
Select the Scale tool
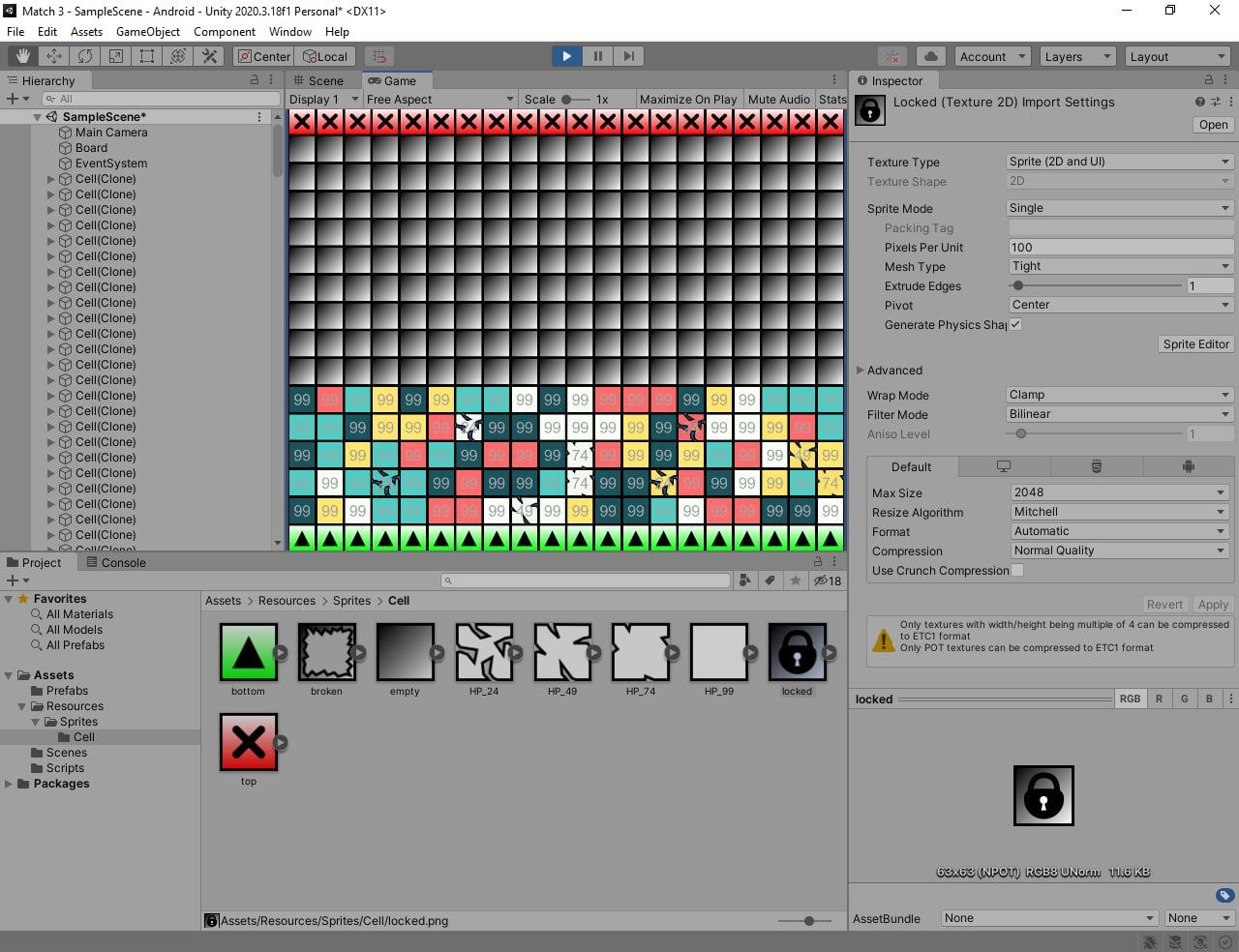point(116,56)
